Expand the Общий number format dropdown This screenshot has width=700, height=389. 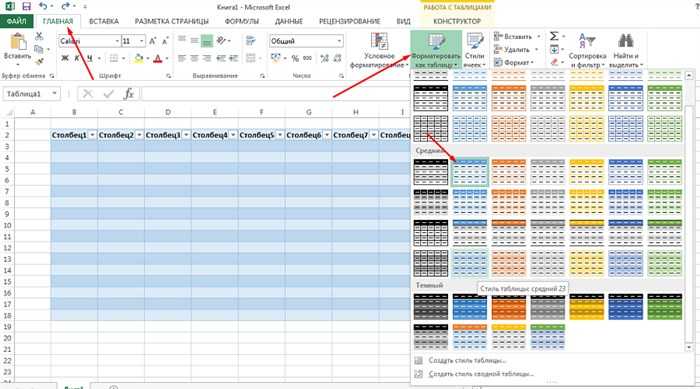[339, 41]
